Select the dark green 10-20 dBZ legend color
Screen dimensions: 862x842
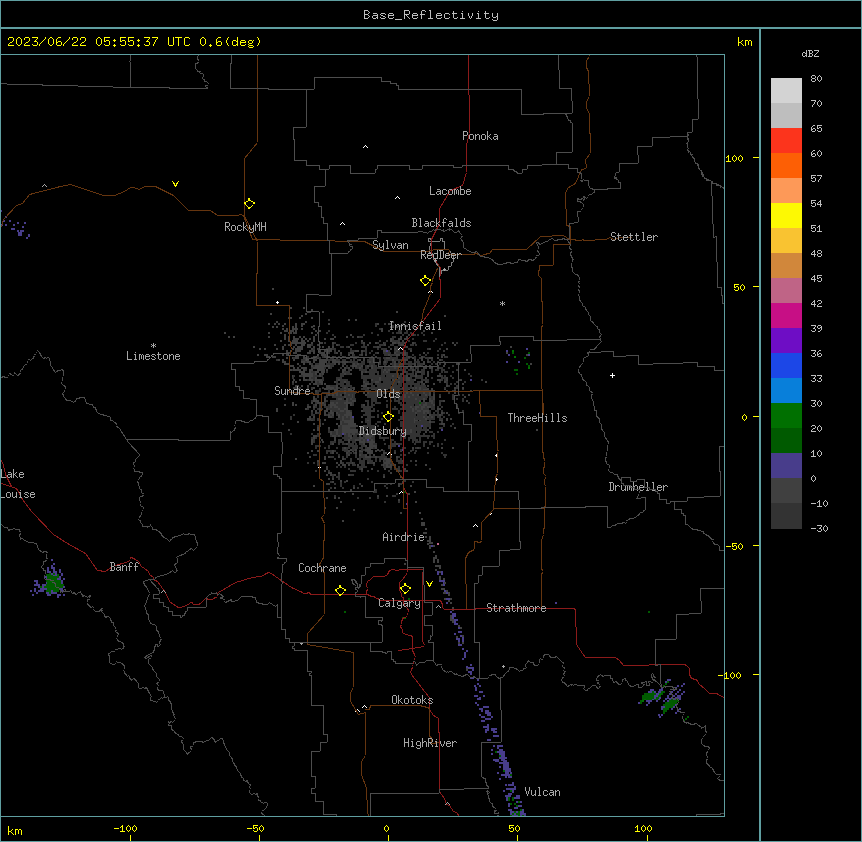(786, 441)
